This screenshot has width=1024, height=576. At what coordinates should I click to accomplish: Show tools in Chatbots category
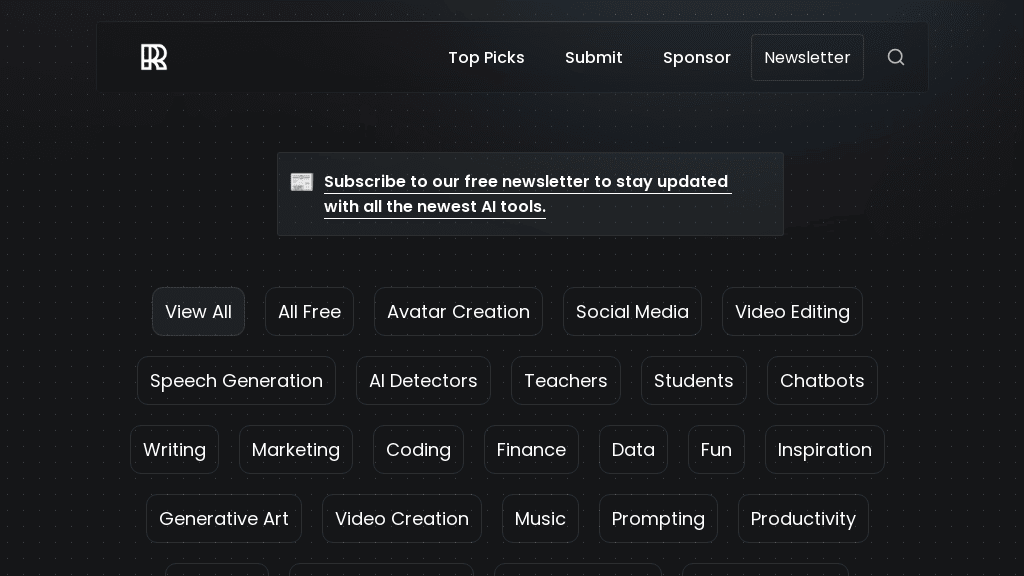click(822, 381)
